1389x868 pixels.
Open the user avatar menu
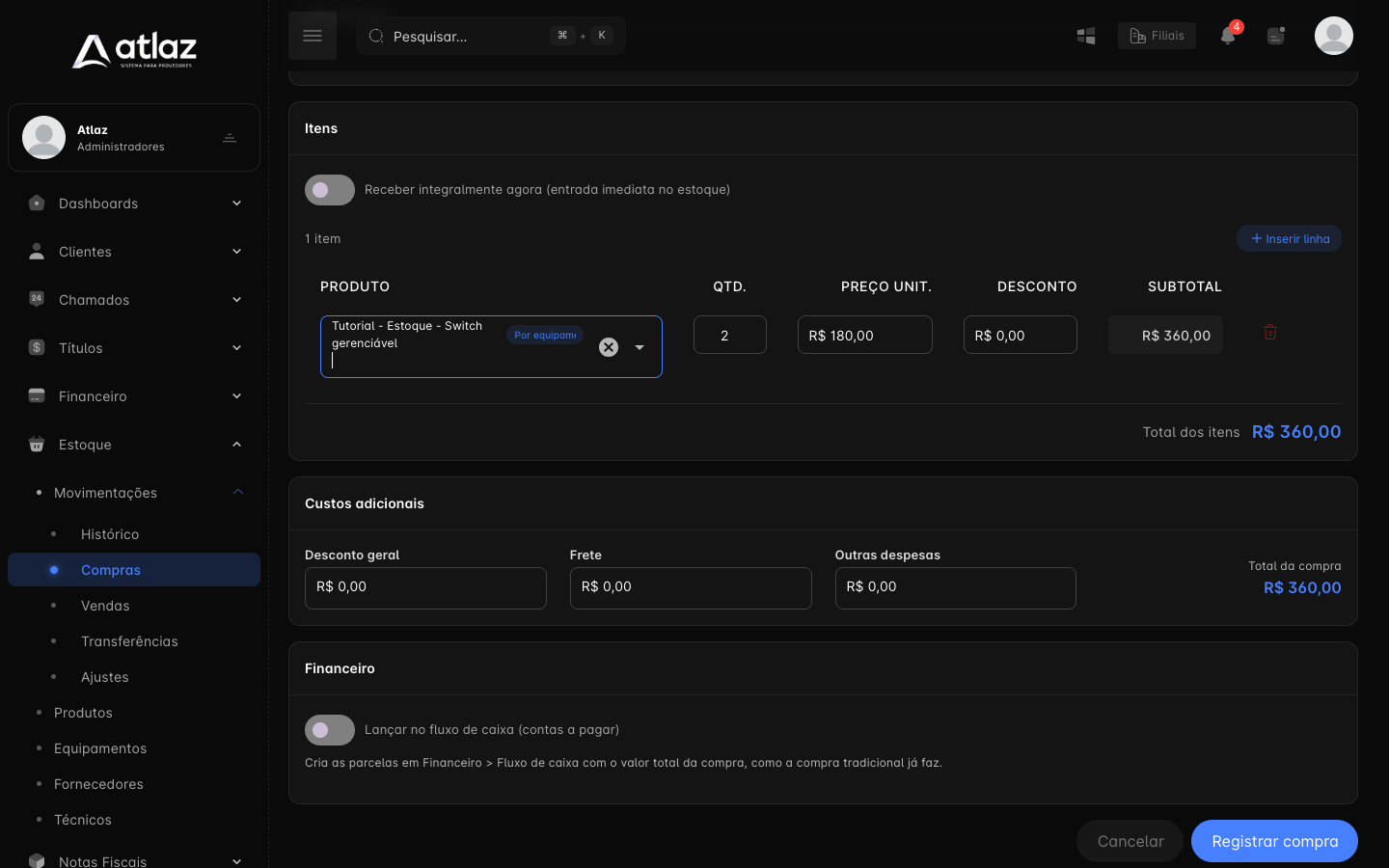point(1334,36)
